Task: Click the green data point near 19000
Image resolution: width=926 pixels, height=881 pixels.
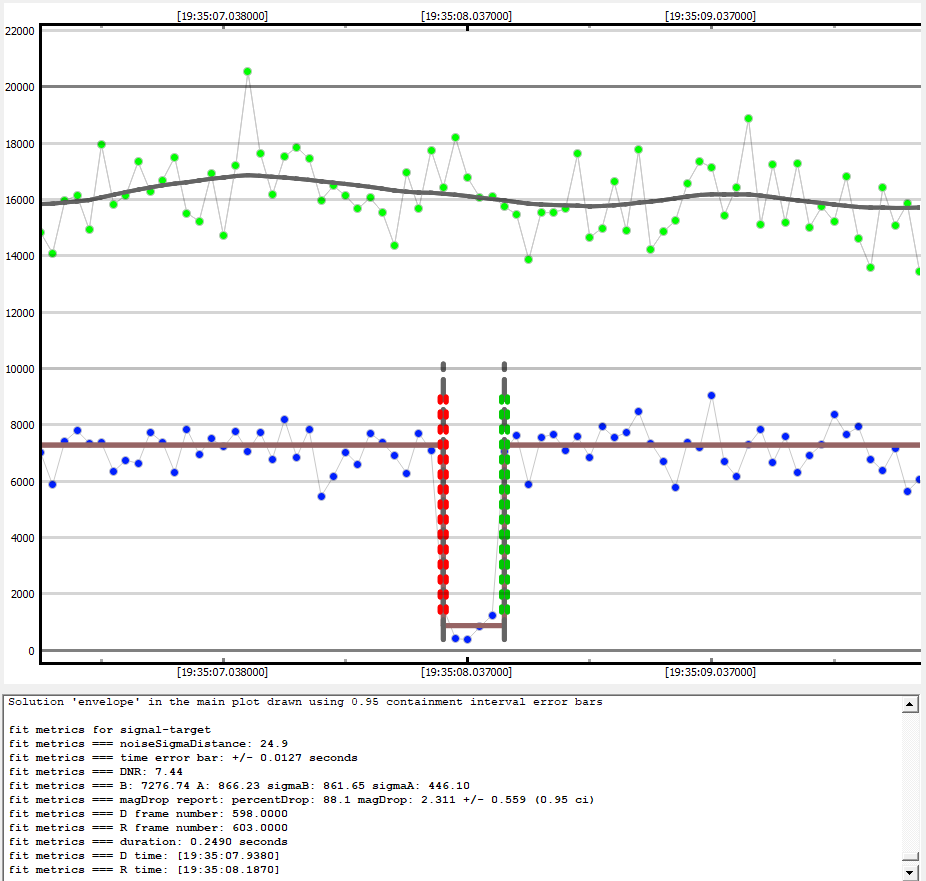Action: 748,119
